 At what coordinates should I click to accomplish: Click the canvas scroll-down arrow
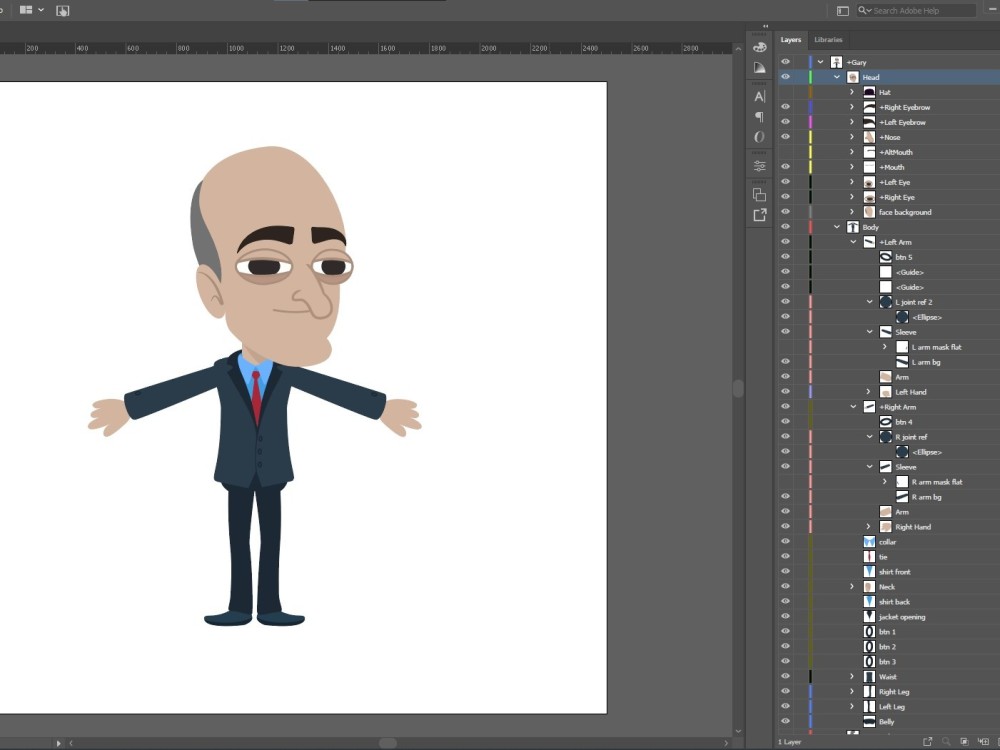pos(738,732)
